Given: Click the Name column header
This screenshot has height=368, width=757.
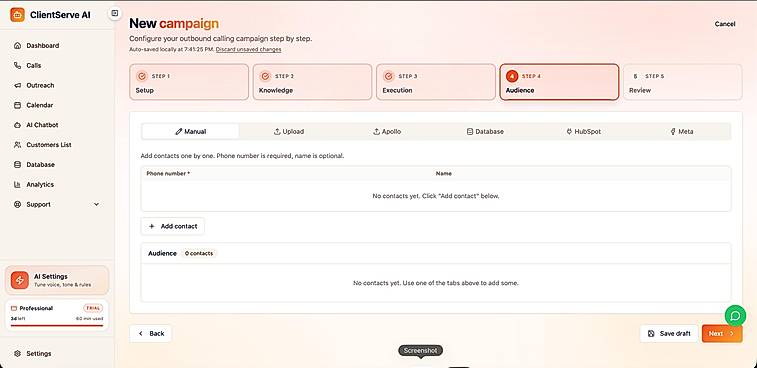Looking at the screenshot, I should point(444,173).
